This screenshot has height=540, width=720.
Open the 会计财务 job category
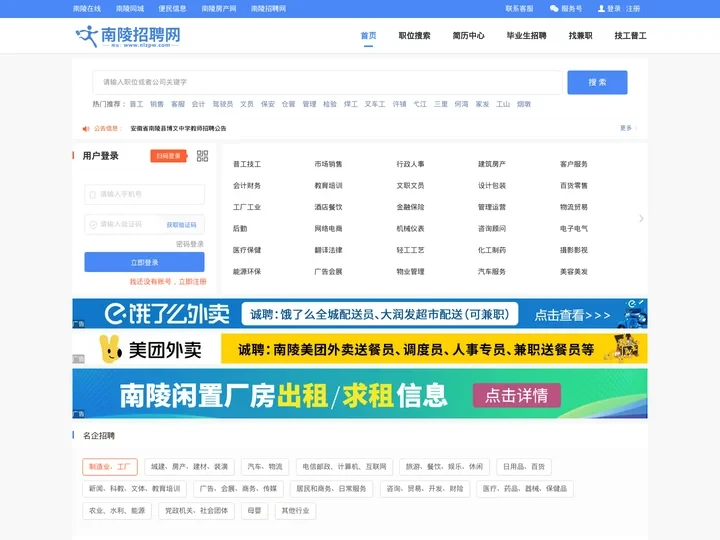pos(247,186)
